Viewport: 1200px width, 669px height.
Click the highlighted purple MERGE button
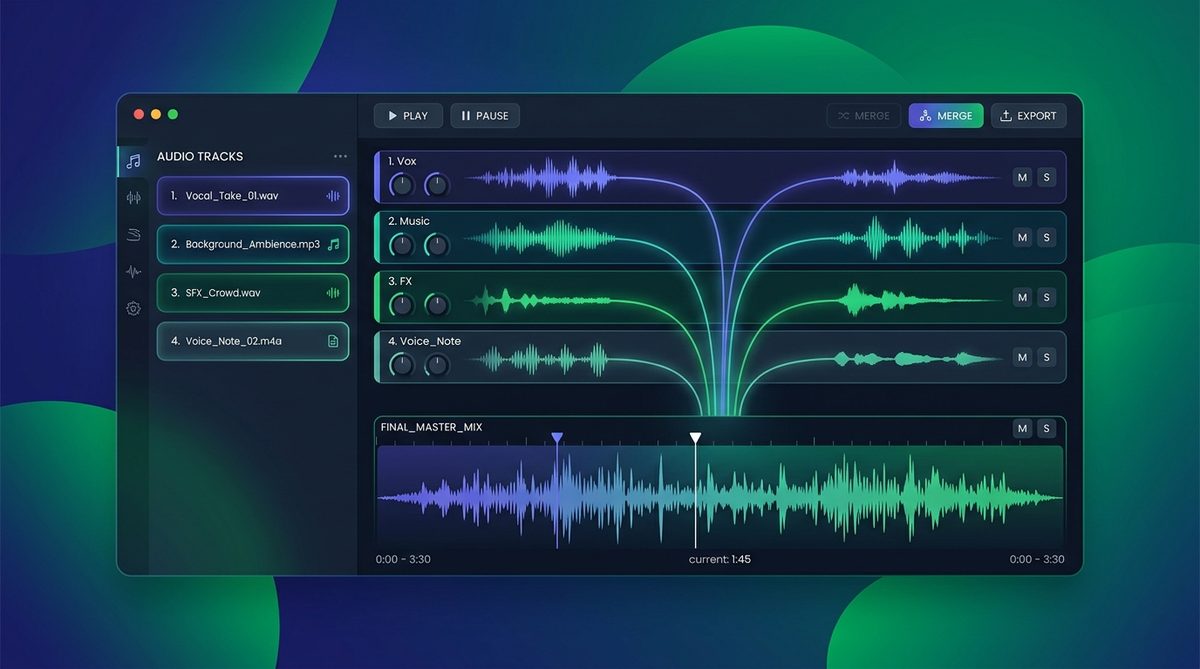click(946, 116)
